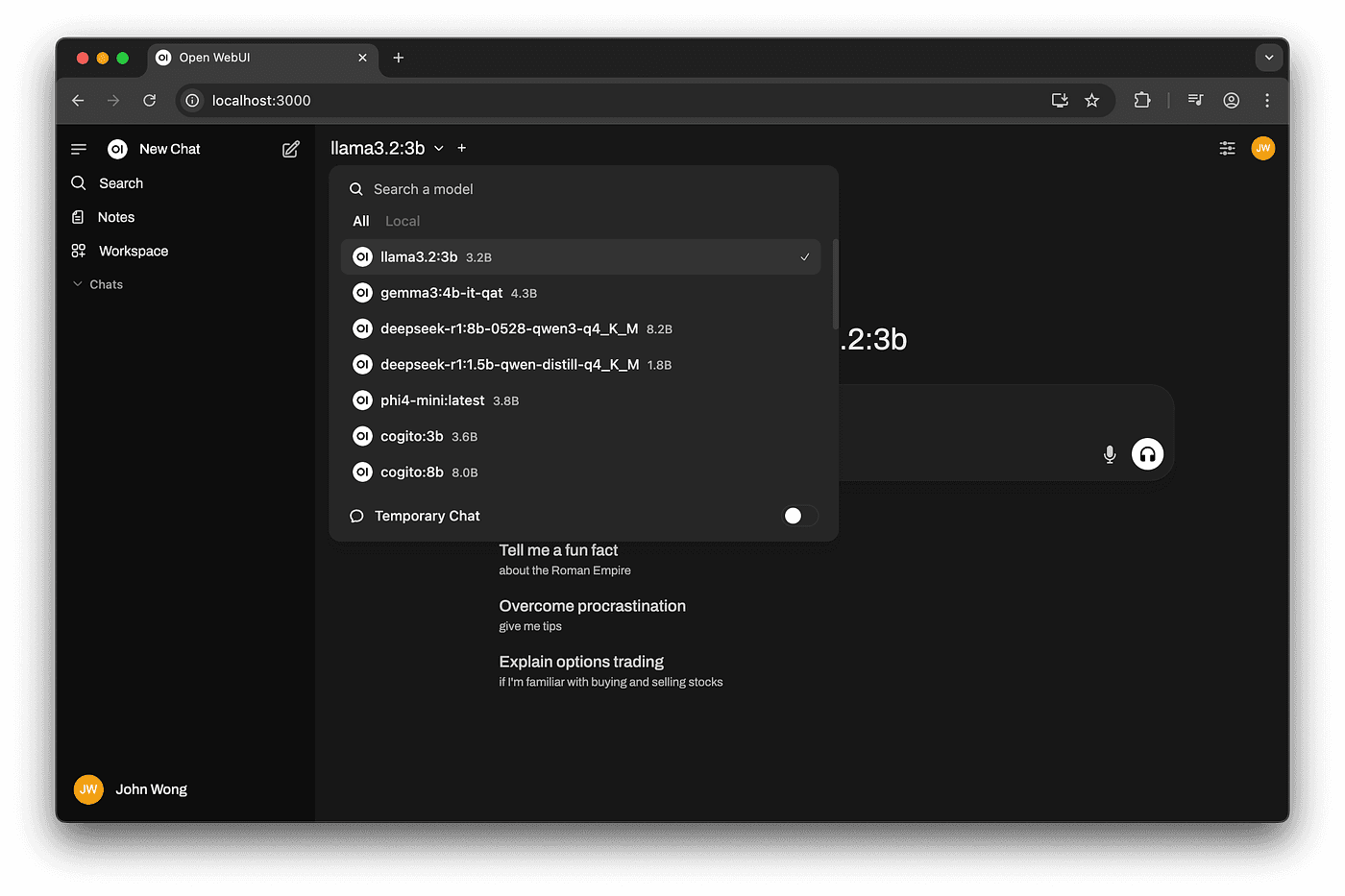Go back in browser history
This screenshot has width=1345, height=896.
point(79,100)
